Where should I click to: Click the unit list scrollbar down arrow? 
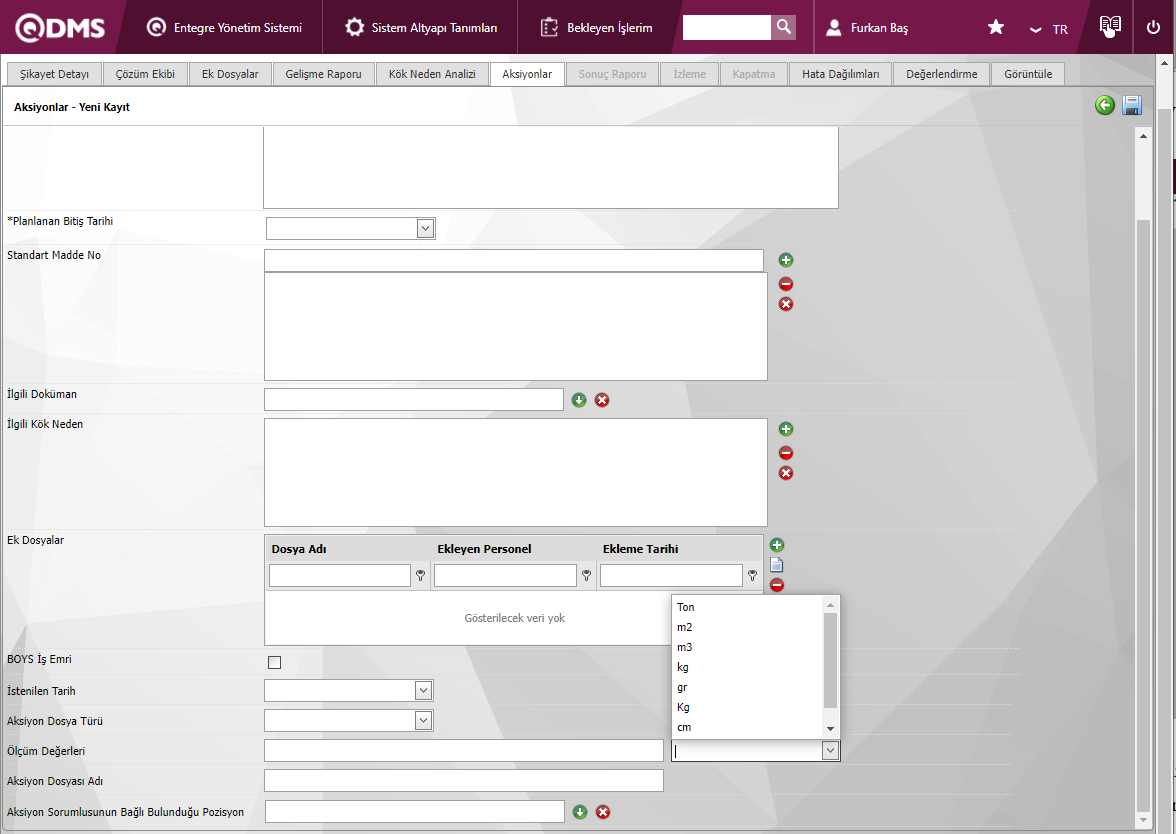click(830, 729)
